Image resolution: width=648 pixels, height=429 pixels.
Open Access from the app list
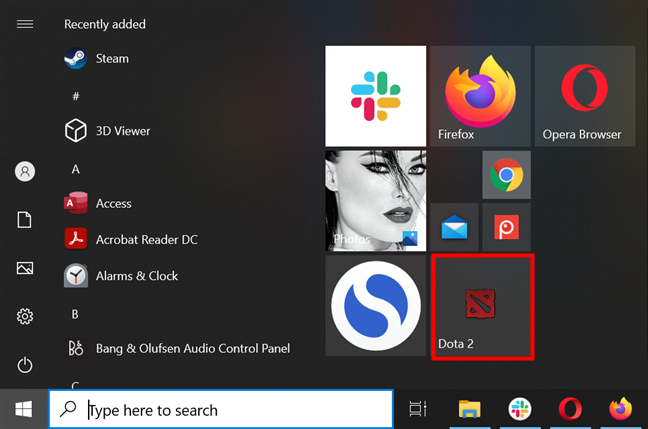pyautogui.click(x=98, y=203)
